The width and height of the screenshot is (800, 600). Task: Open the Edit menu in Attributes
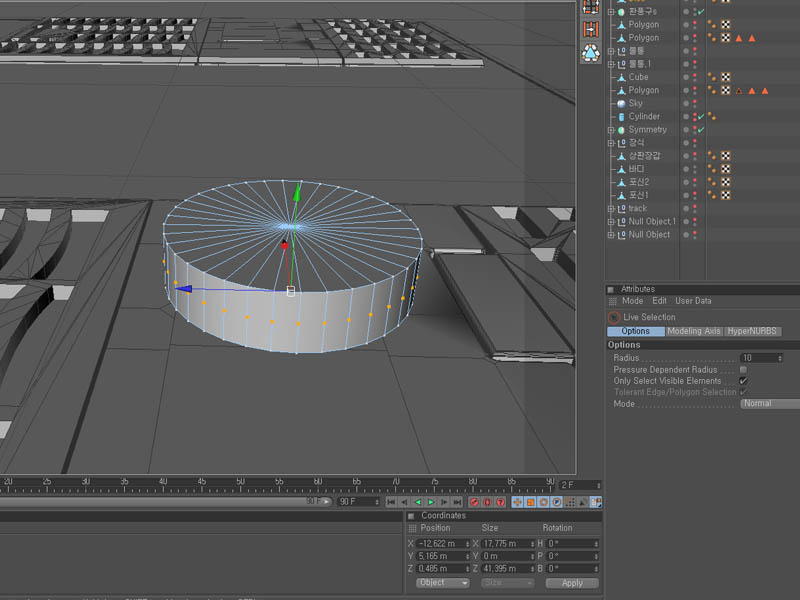(x=659, y=301)
